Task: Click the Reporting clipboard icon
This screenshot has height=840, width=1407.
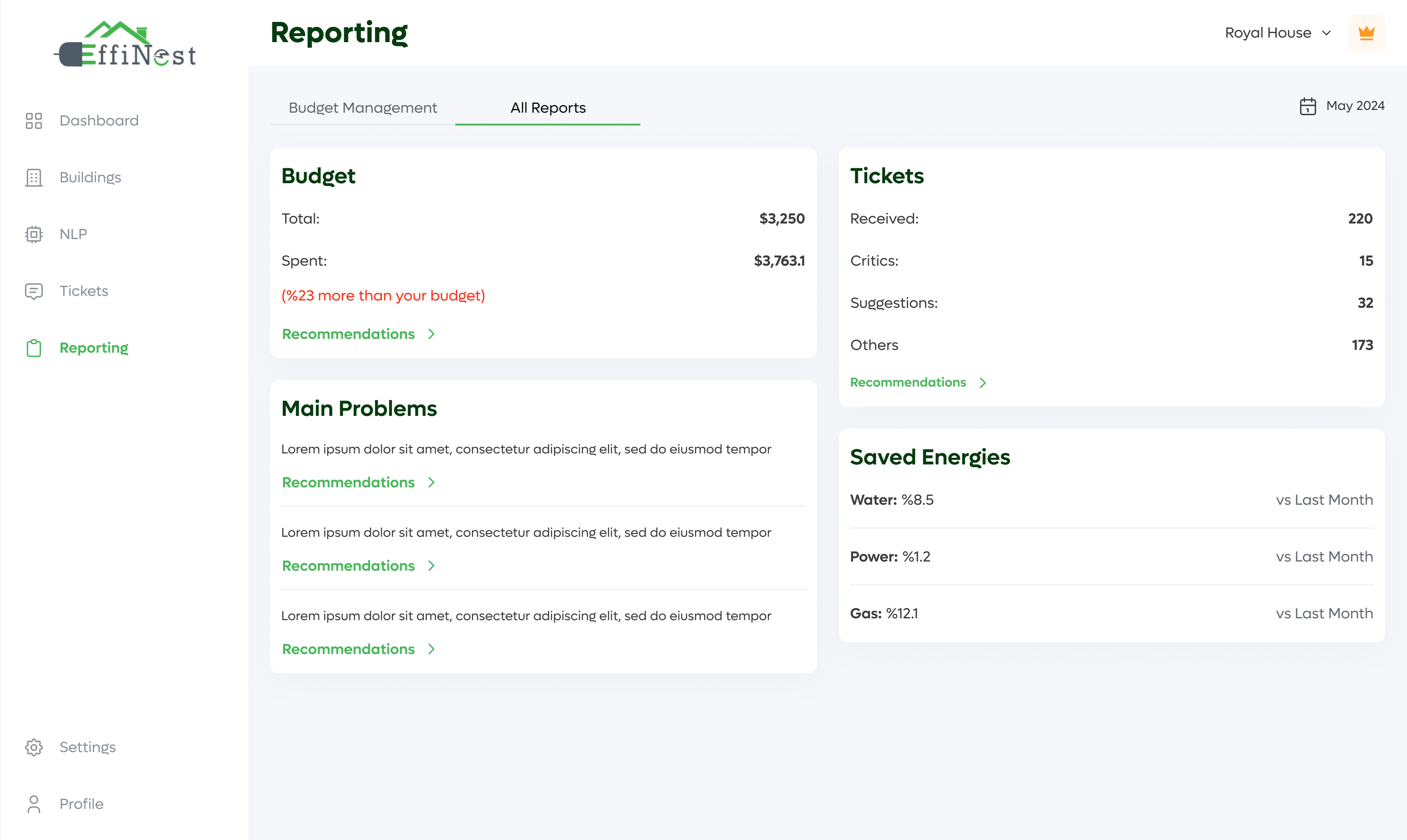Action: click(x=34, y=348)
